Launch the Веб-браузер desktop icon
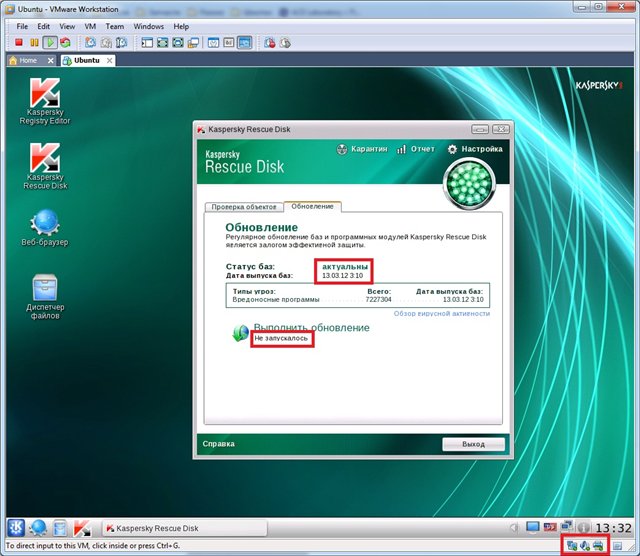Image resolution: width=640 pixels, height=556 pixels. pos(45,223)
